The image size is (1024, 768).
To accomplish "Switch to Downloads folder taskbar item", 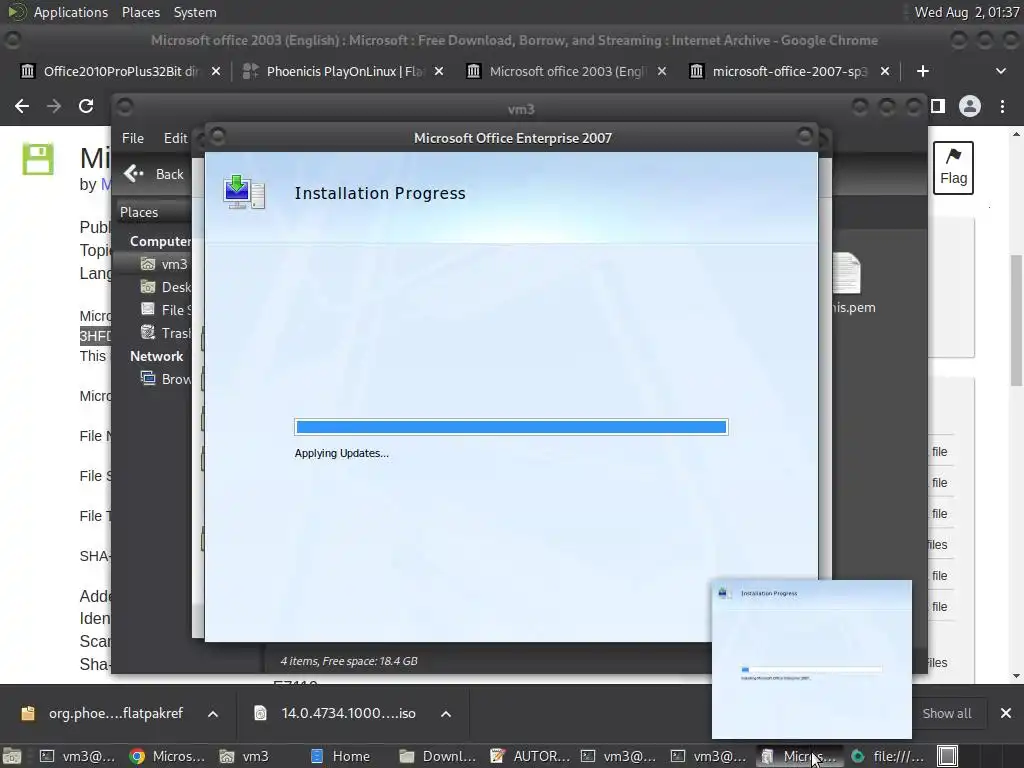I will (x=438, y=756).
